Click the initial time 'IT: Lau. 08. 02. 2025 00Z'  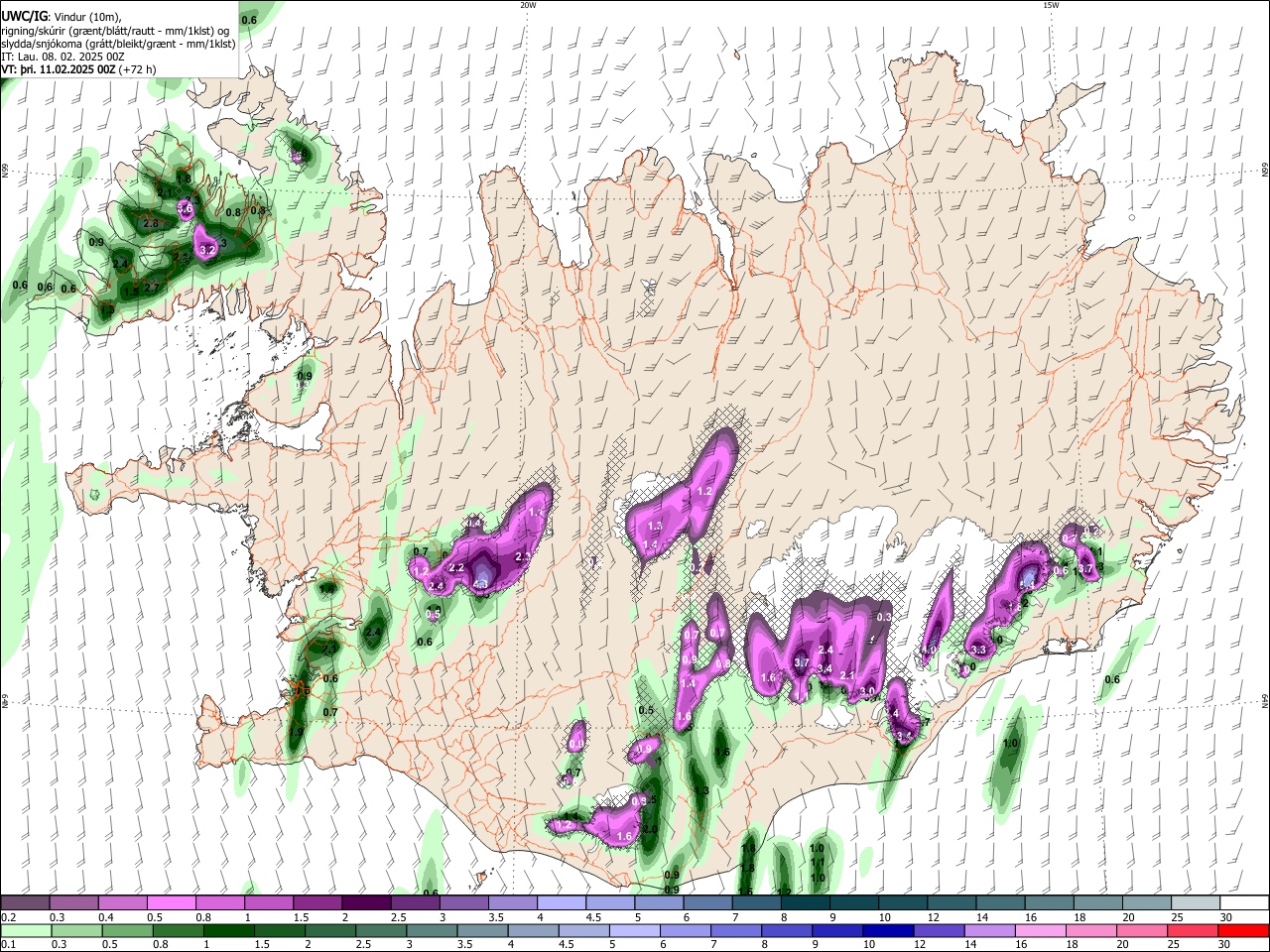tap(63, 57)
